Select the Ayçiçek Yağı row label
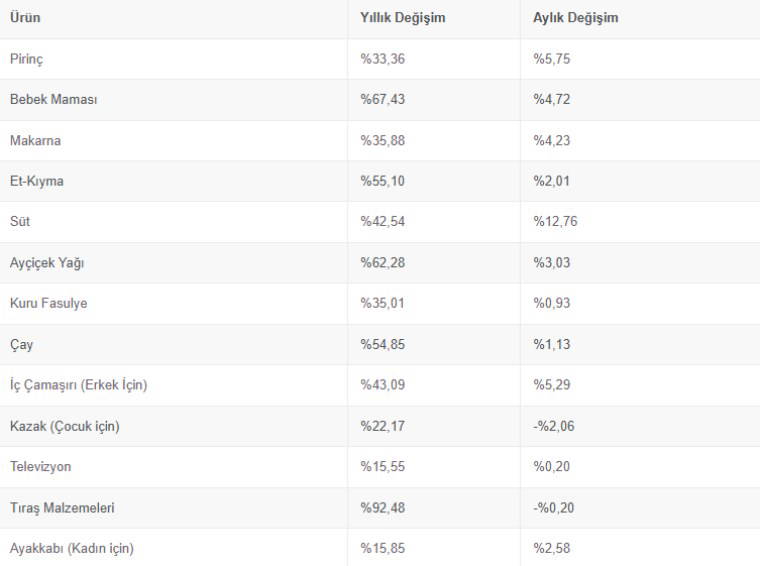760x566 pixels. click(47, 262)
